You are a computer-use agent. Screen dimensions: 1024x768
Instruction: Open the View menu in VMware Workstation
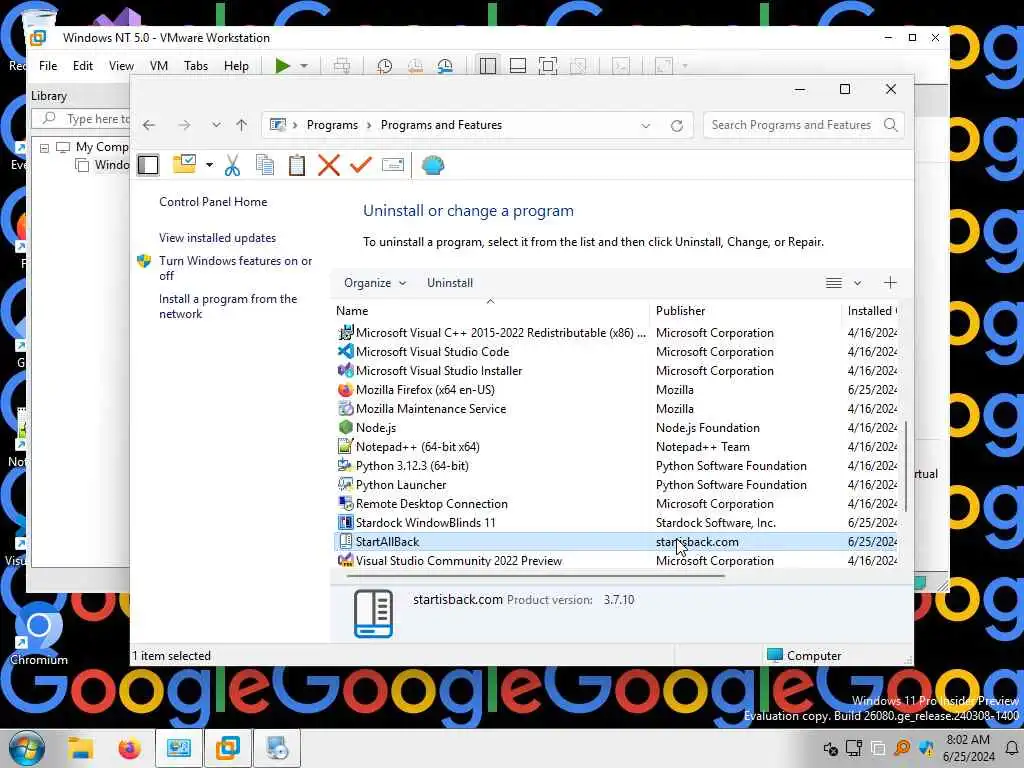point(121,66)
